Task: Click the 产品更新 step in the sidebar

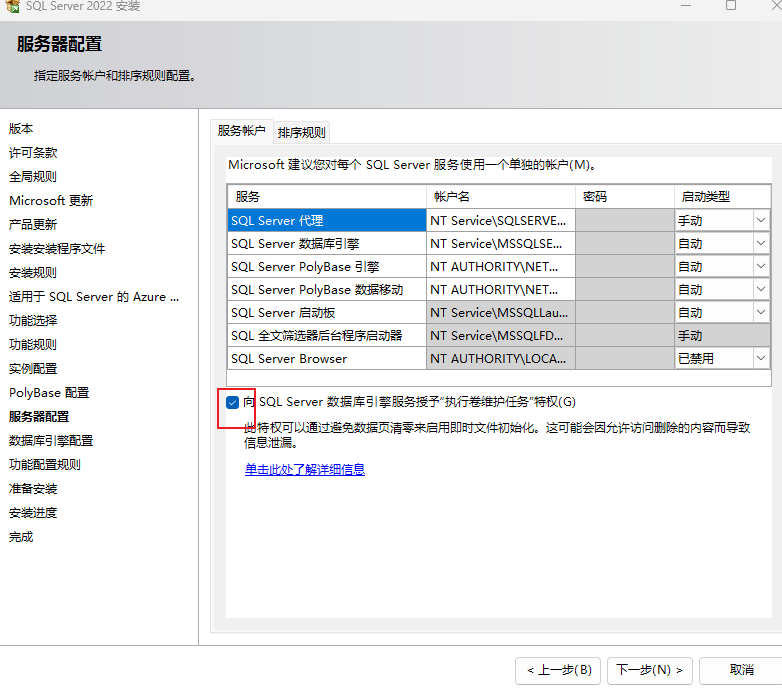Action: click(33, 224)
